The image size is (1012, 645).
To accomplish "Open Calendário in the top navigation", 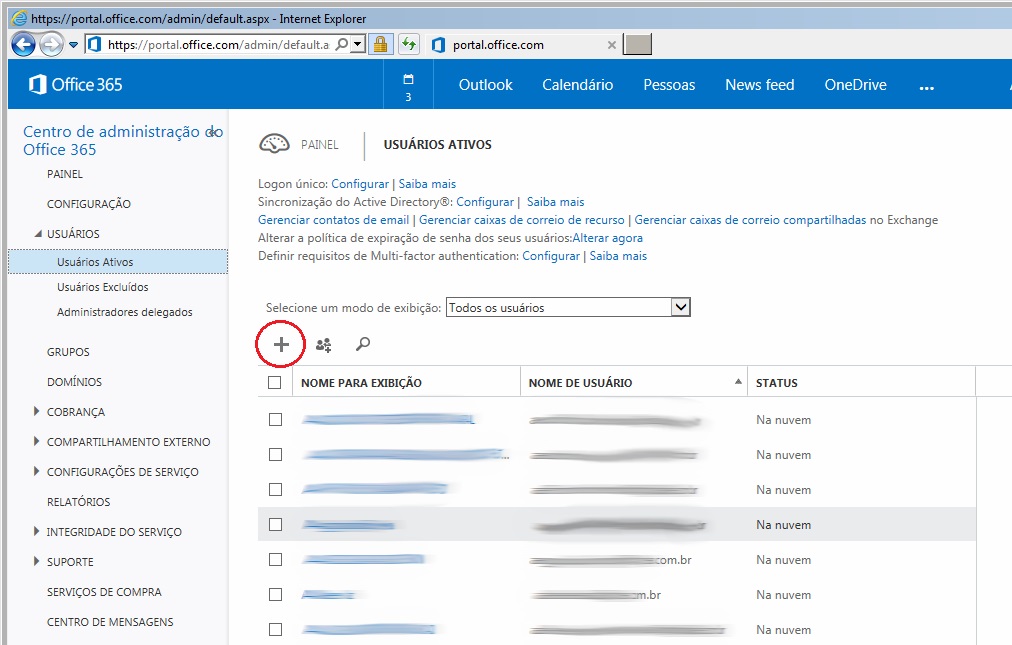I will tap(578, 85).
